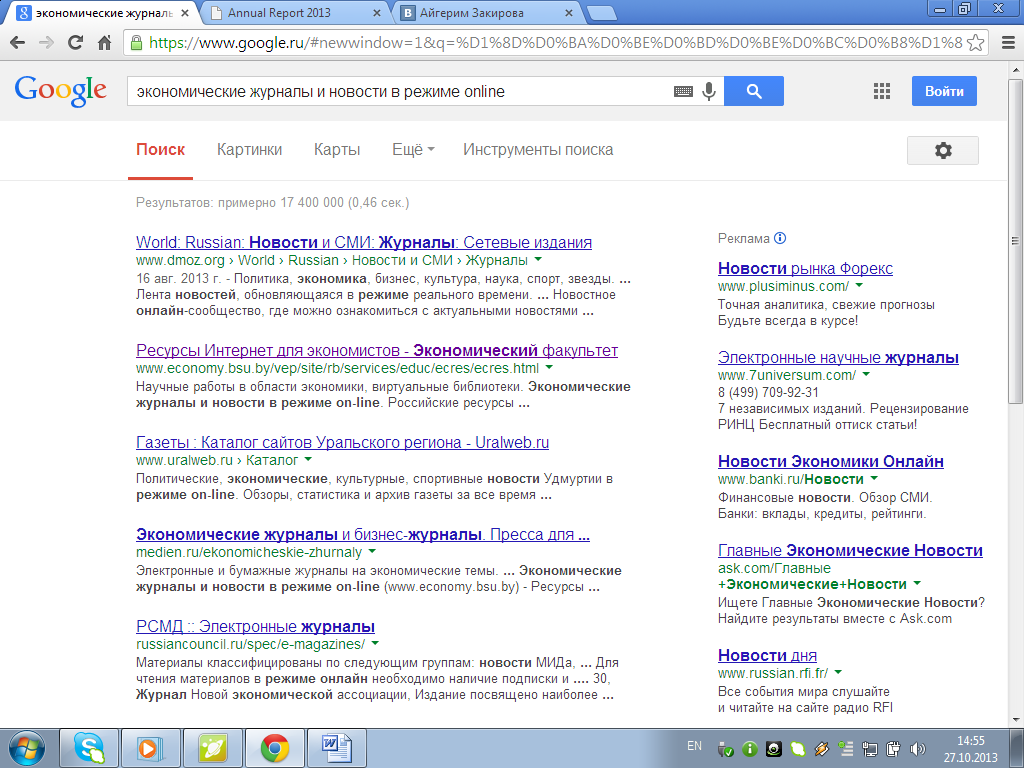Select the Картинки tab
The height and width of the screenshot is (768, 1024).
coord(249,150)
